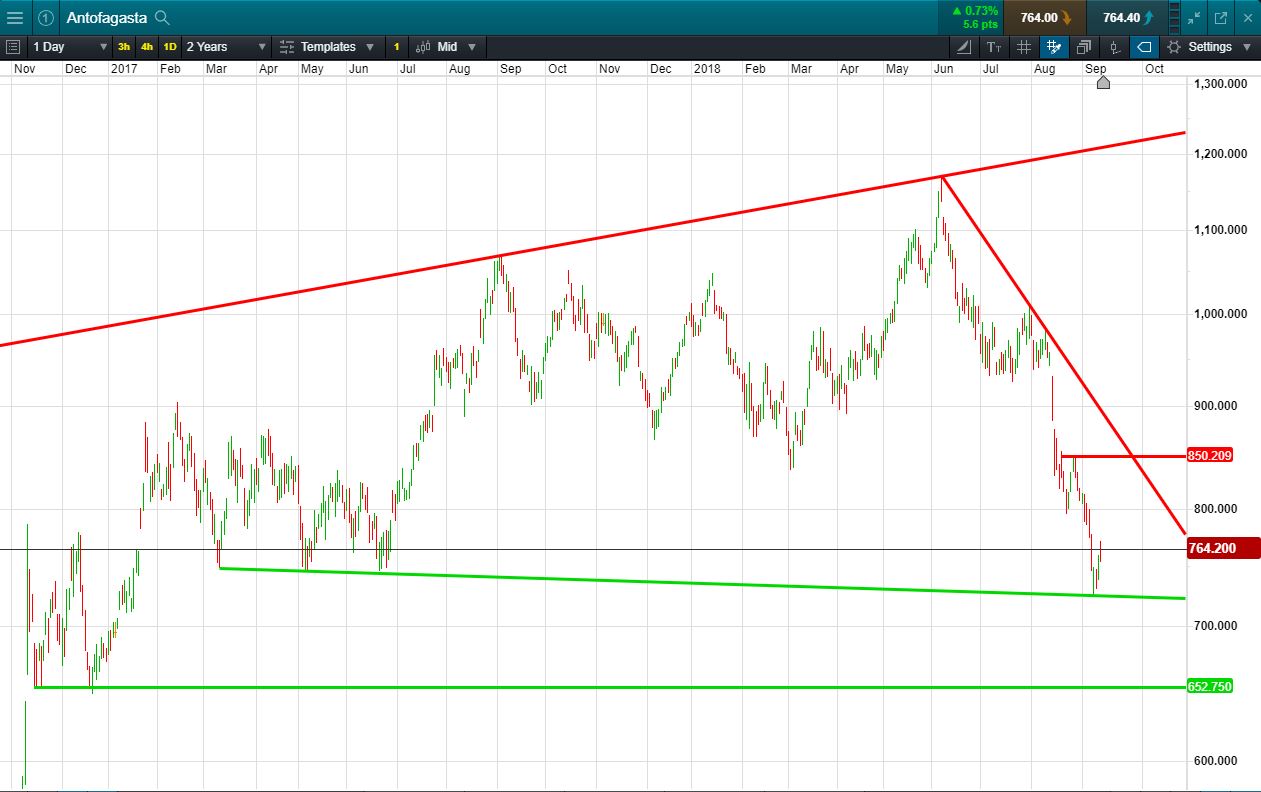Toggle the price label tag icon
Viewport: 1261px width, 792px height.
tap(1144, 47)
